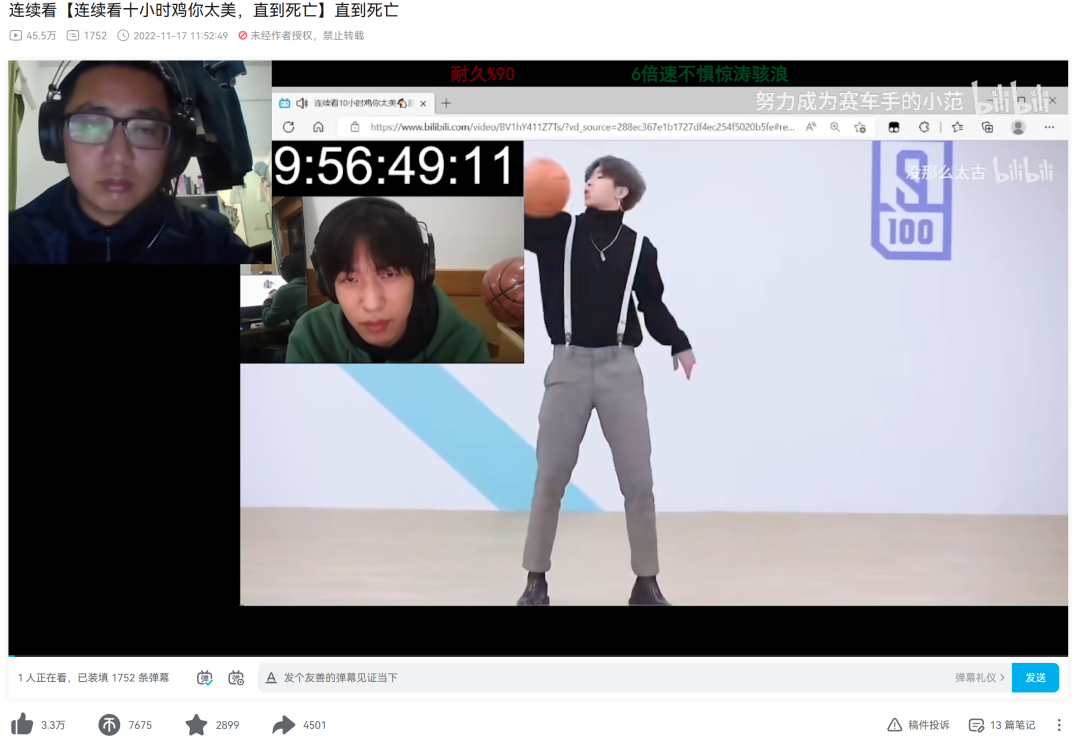This screenshot has height=747, width=1080.
Task: Share the video using arrow icon
Action: click(x=283, y=724)
